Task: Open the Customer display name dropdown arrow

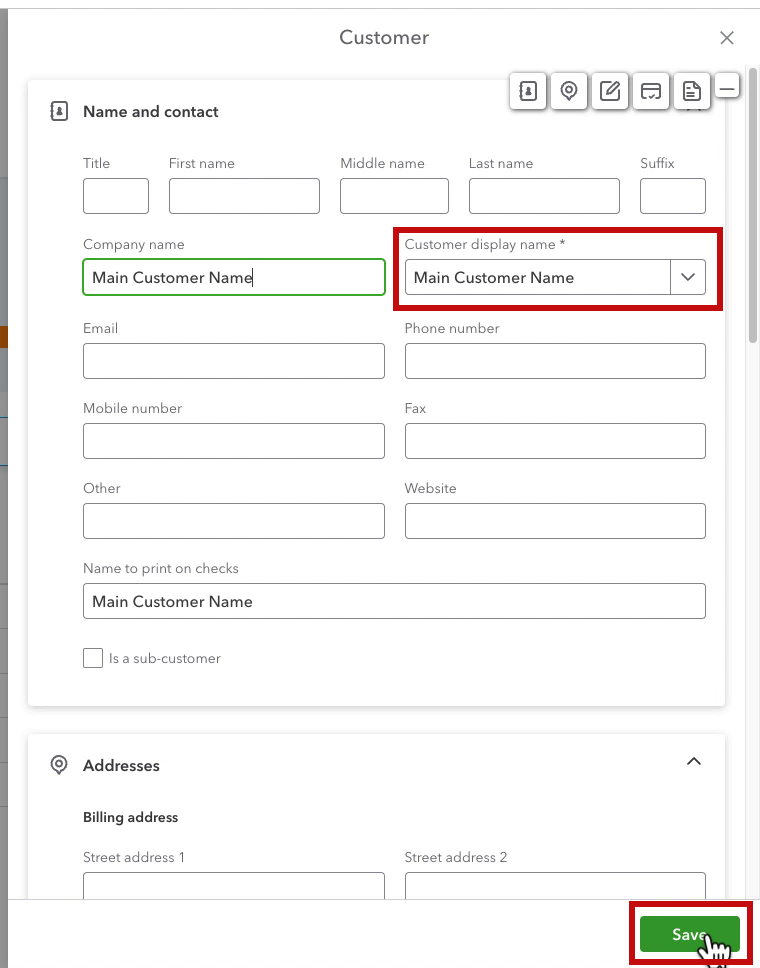Action: click(x=688, y=277)
